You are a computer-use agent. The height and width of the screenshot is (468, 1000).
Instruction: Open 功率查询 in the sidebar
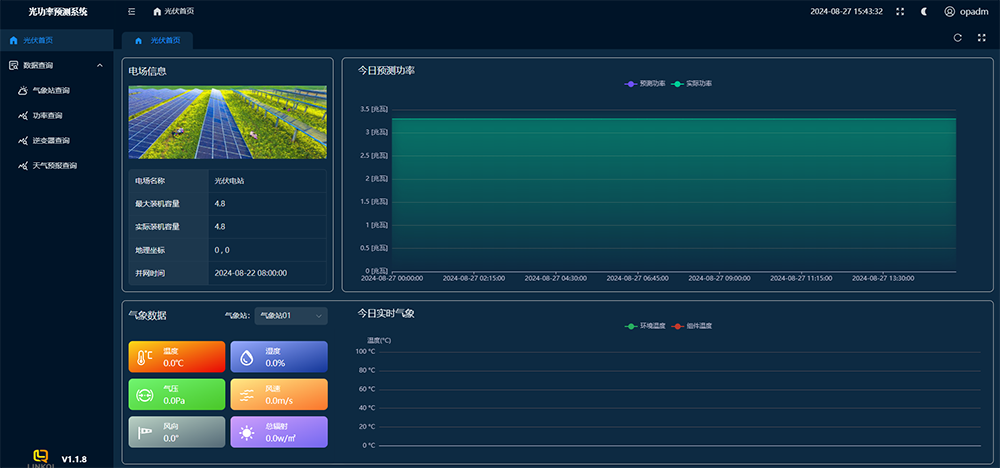point(47,115)
